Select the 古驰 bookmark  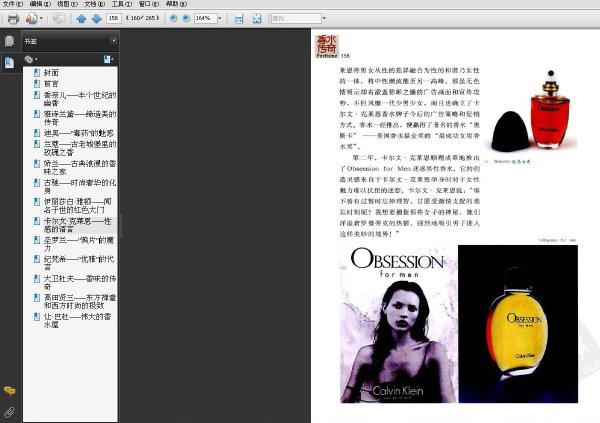pos(80,186)
